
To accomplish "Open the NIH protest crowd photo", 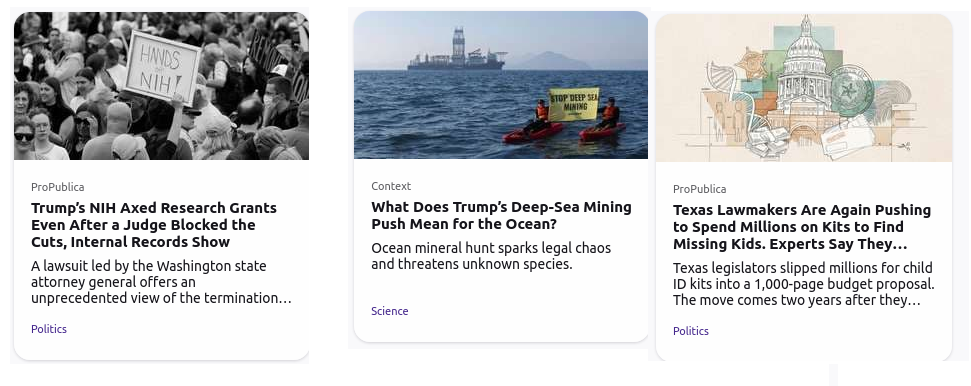I will tap(161, 86).
